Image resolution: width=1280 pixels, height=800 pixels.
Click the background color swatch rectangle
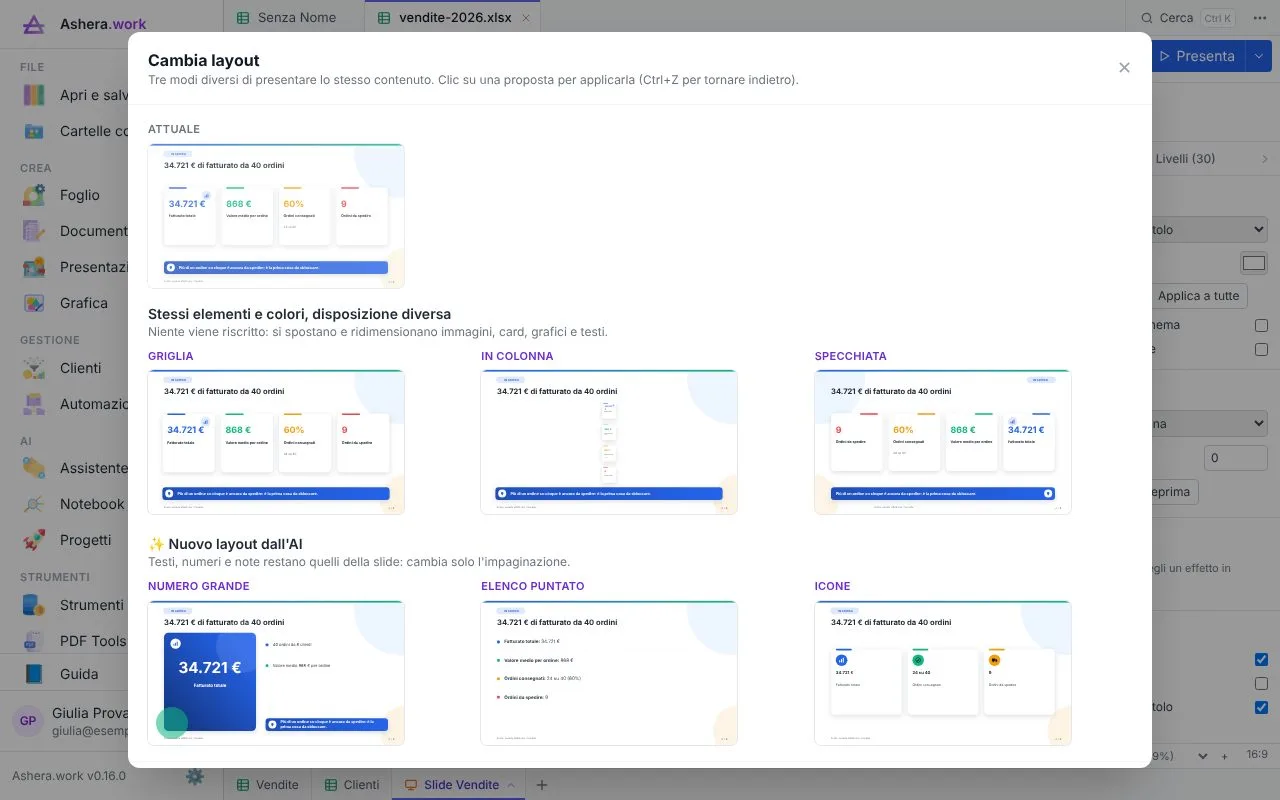click(1254, 263)
